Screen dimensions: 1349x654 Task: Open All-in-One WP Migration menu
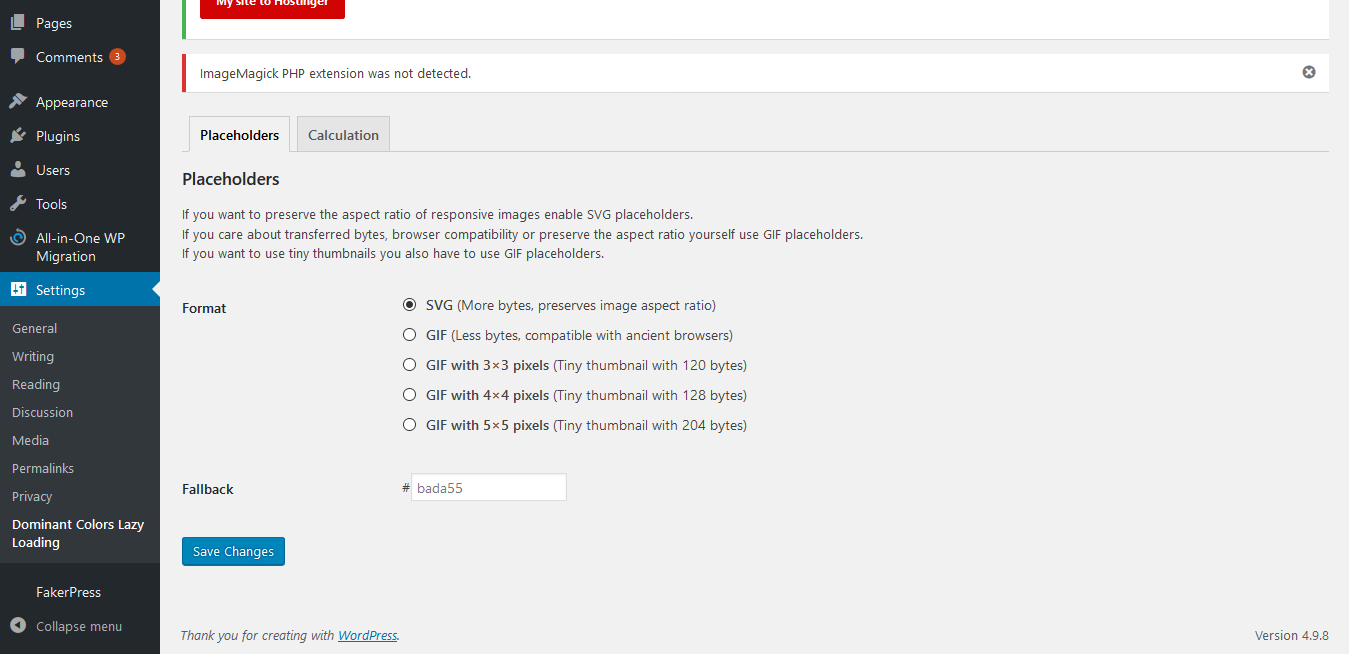coord(80,247)
